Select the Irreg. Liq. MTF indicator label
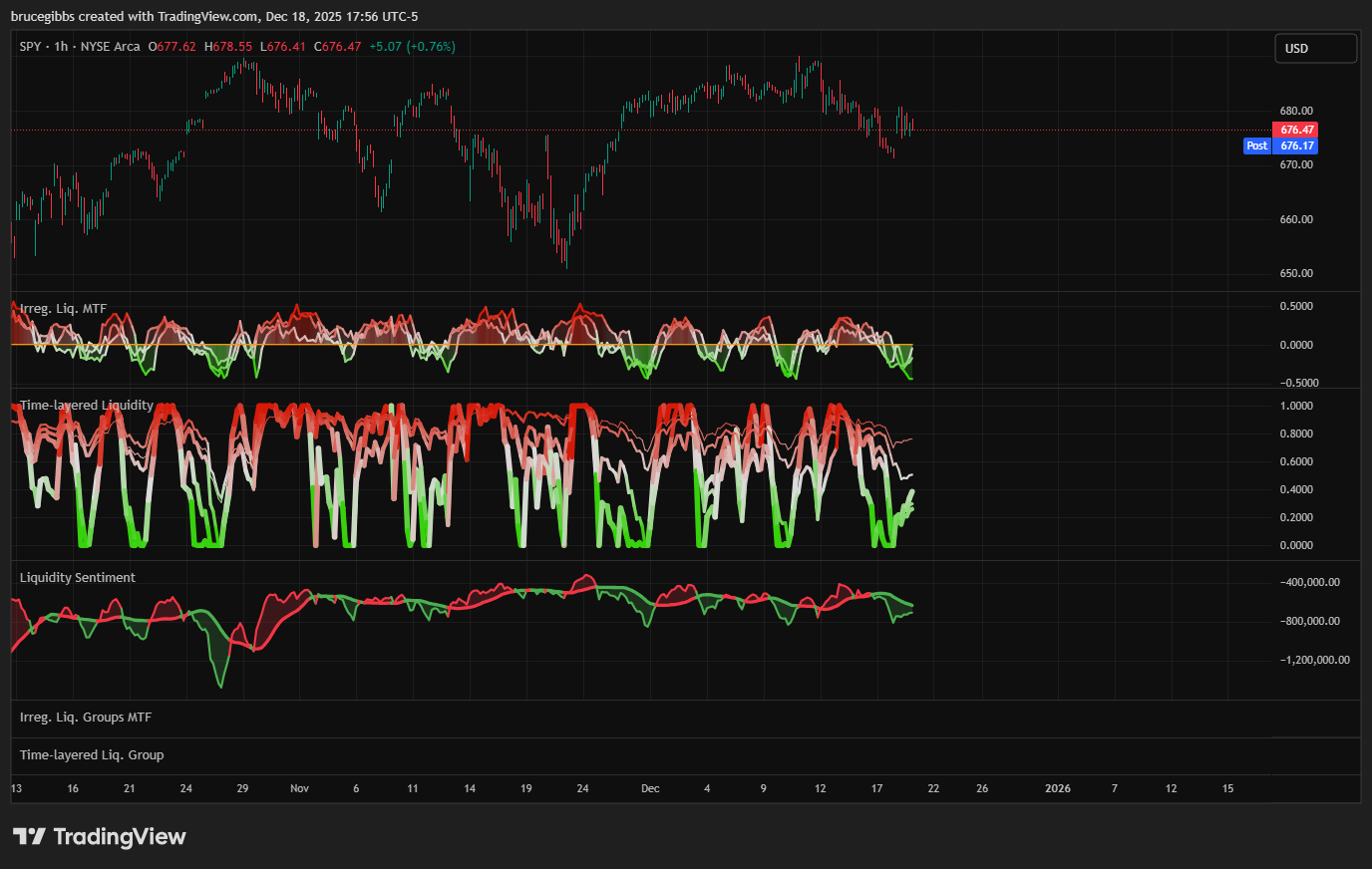This screenshot has width=1372, height=869. 63,309
